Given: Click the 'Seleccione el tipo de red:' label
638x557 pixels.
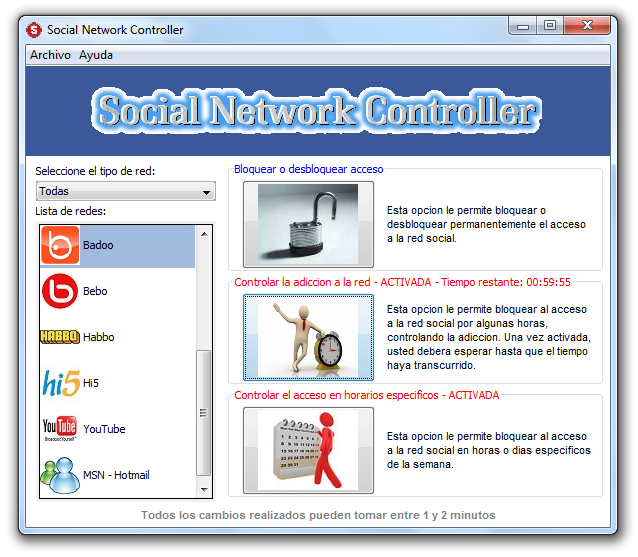Looking at the screenshot, I should (95, 171).
